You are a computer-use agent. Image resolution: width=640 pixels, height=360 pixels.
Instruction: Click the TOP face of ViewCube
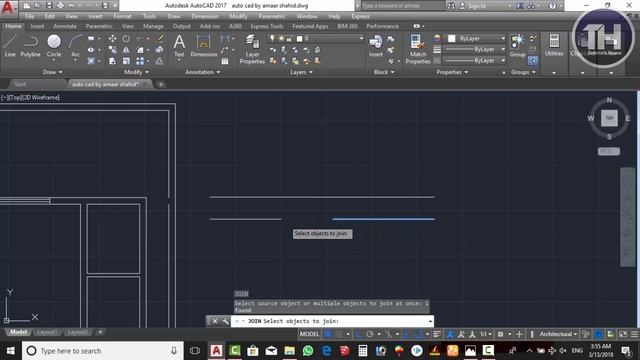[609, 118]
